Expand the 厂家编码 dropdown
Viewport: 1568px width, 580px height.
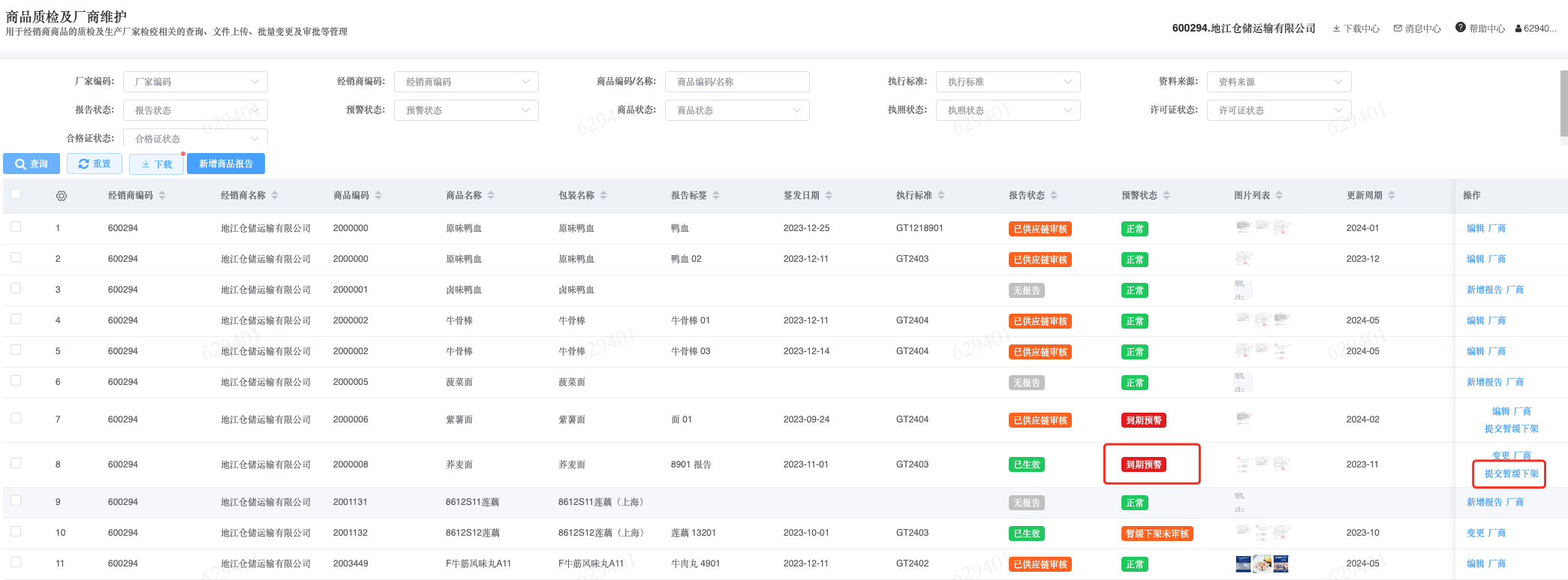coord(195,82)
